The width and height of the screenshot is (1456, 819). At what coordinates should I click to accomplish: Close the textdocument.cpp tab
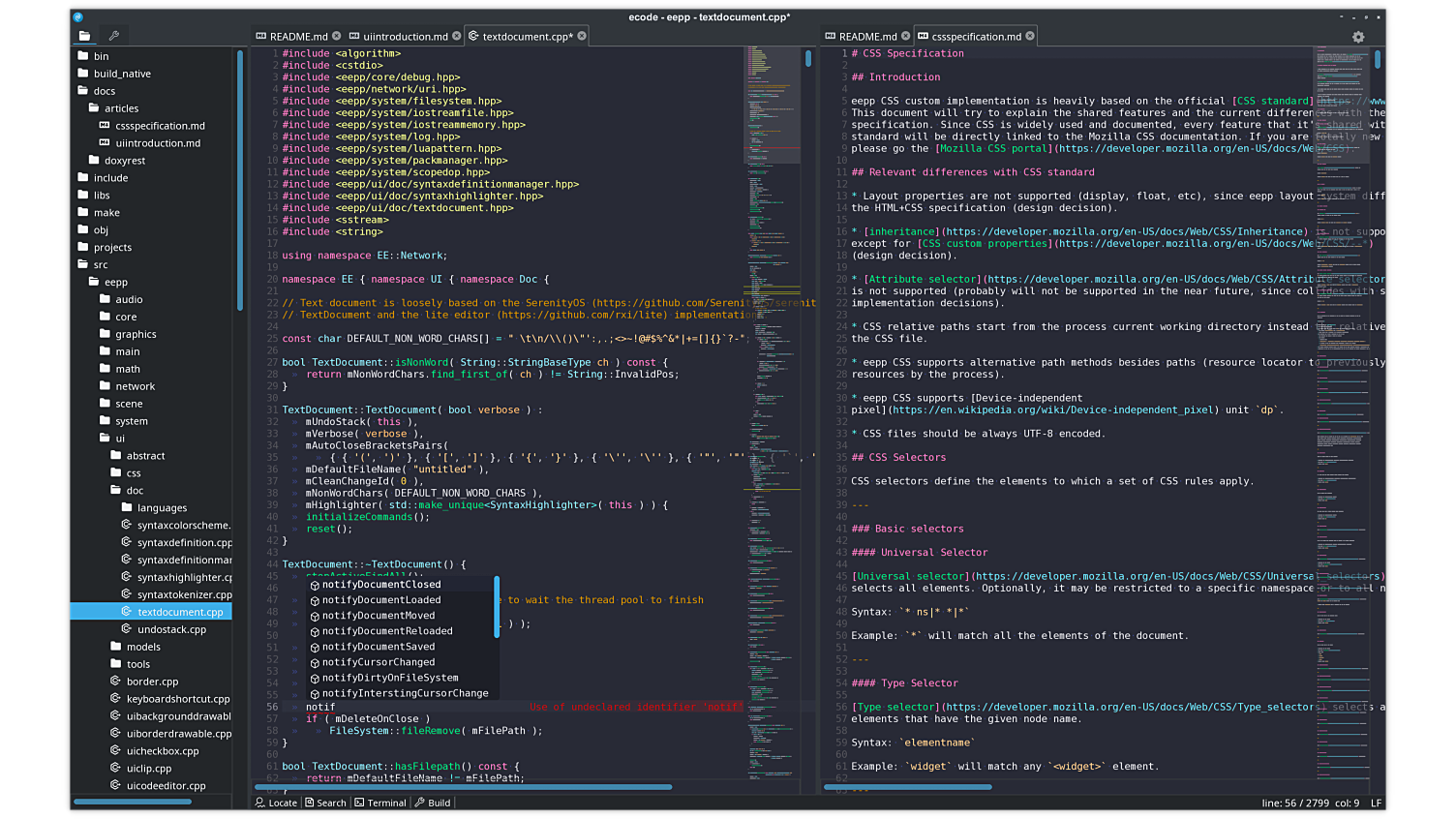tap(582, 36)
